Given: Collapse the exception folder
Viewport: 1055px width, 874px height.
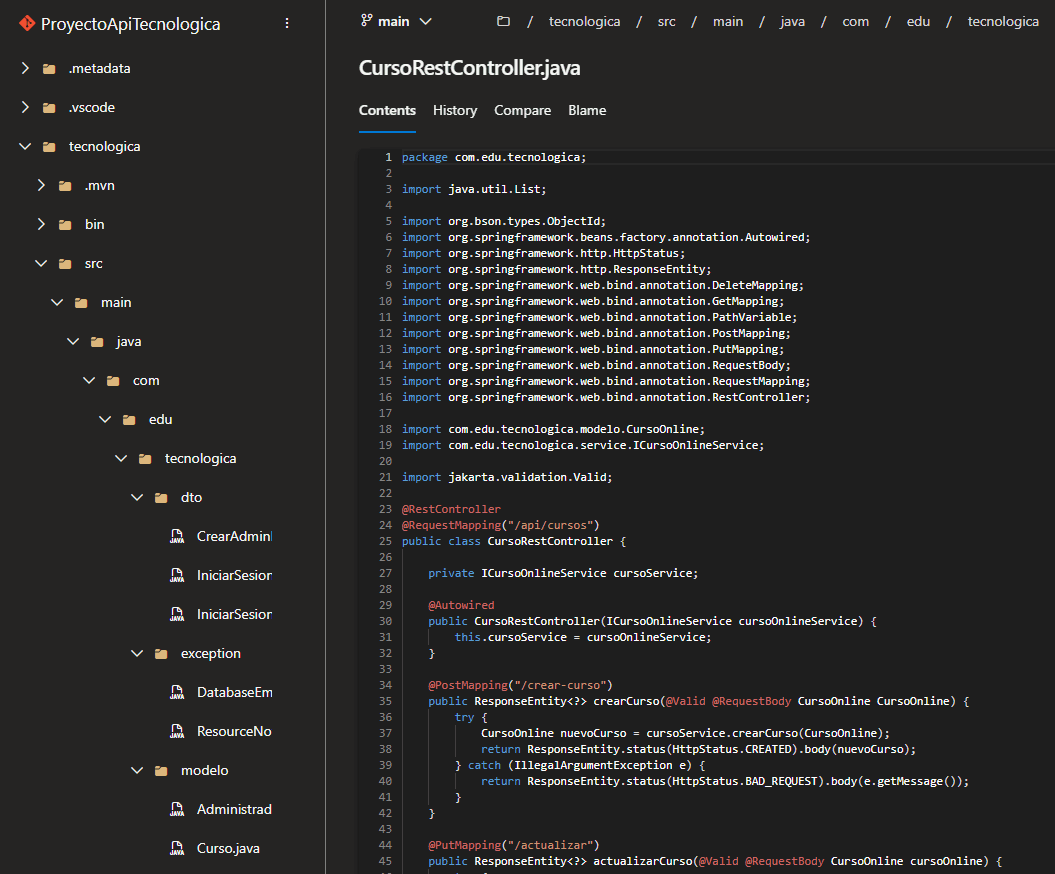Looking at the screenshot, I should coord(137,653).
